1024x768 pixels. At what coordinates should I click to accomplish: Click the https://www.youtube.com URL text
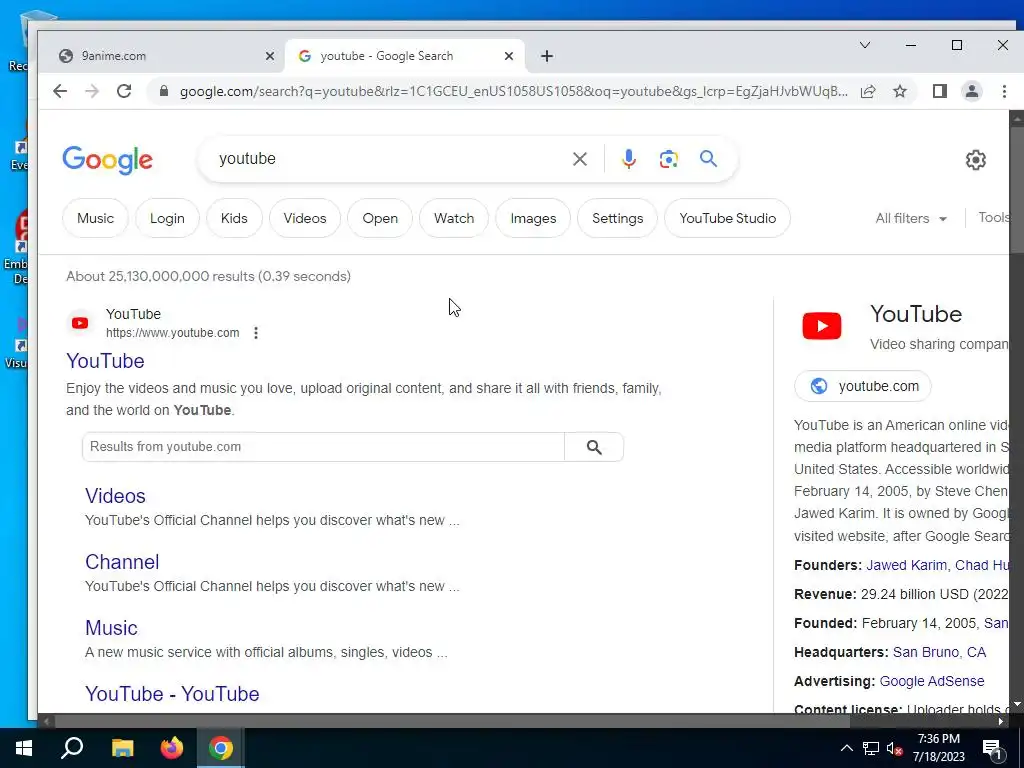(x=172, y=333)
